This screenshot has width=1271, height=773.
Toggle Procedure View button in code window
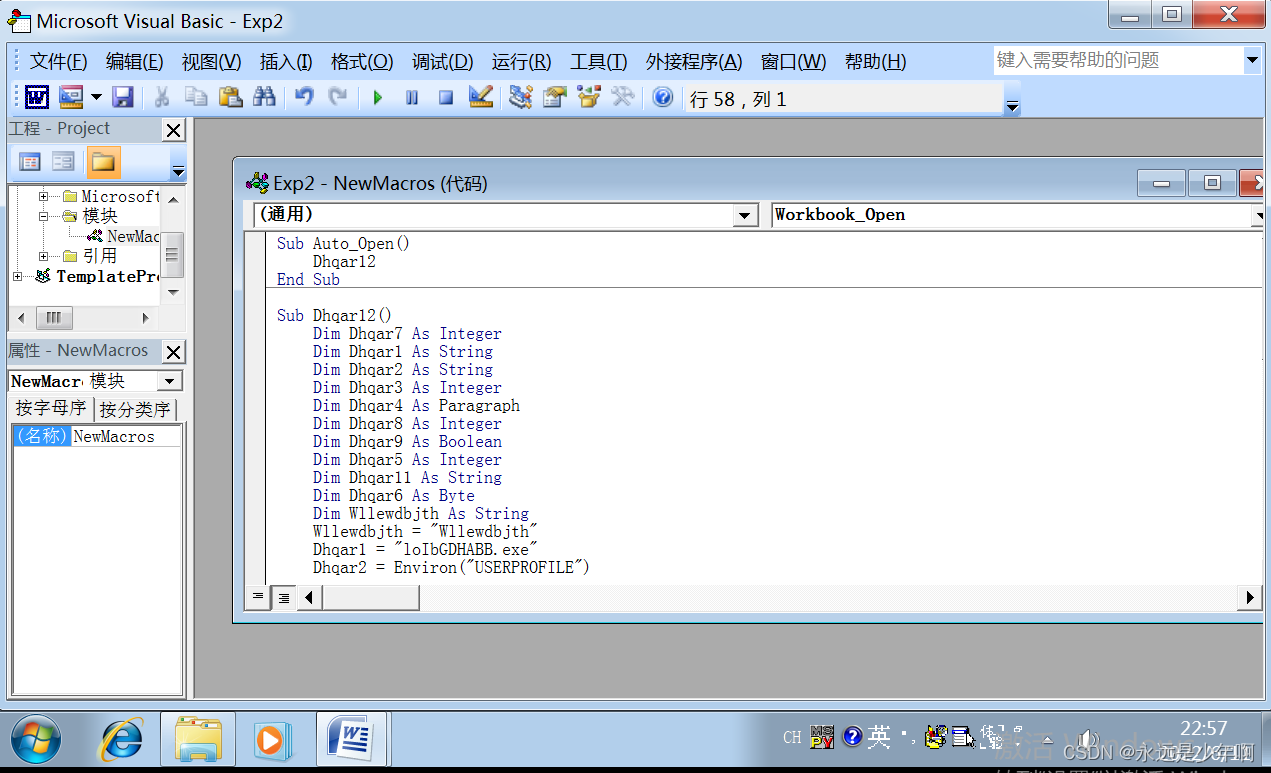(x=258, y=597)
